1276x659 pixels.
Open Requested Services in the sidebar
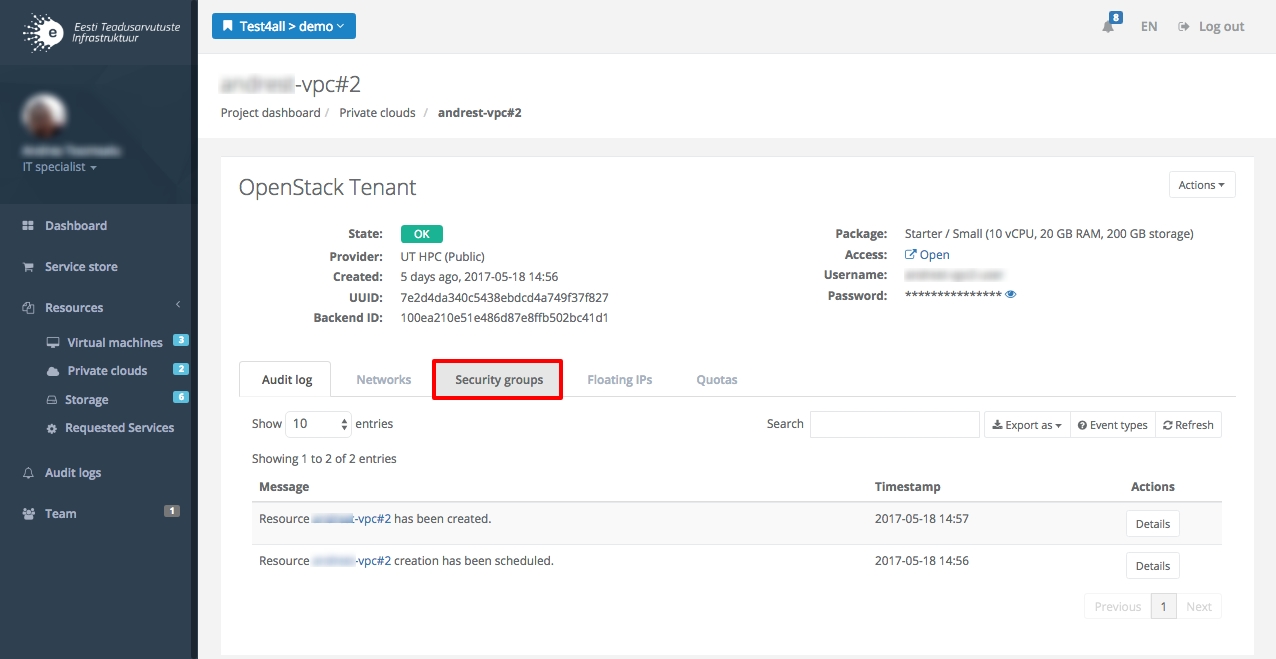pos(120,428)
